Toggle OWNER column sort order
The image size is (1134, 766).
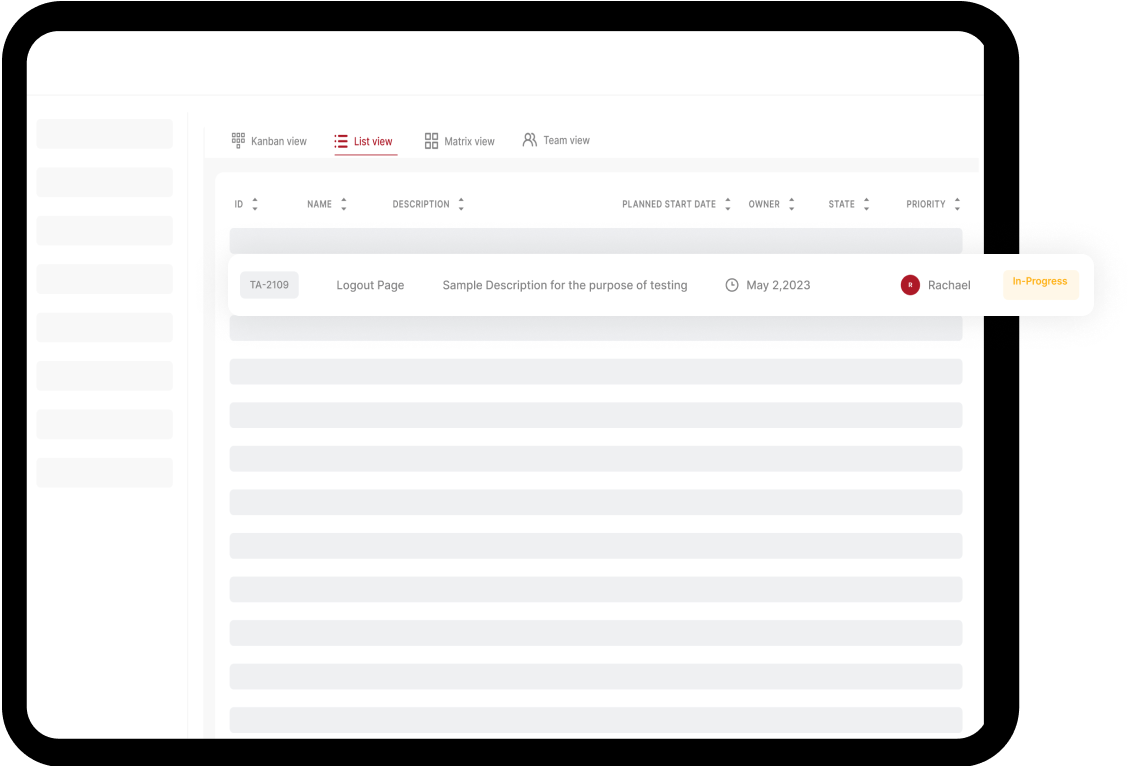tap(791, 203)
